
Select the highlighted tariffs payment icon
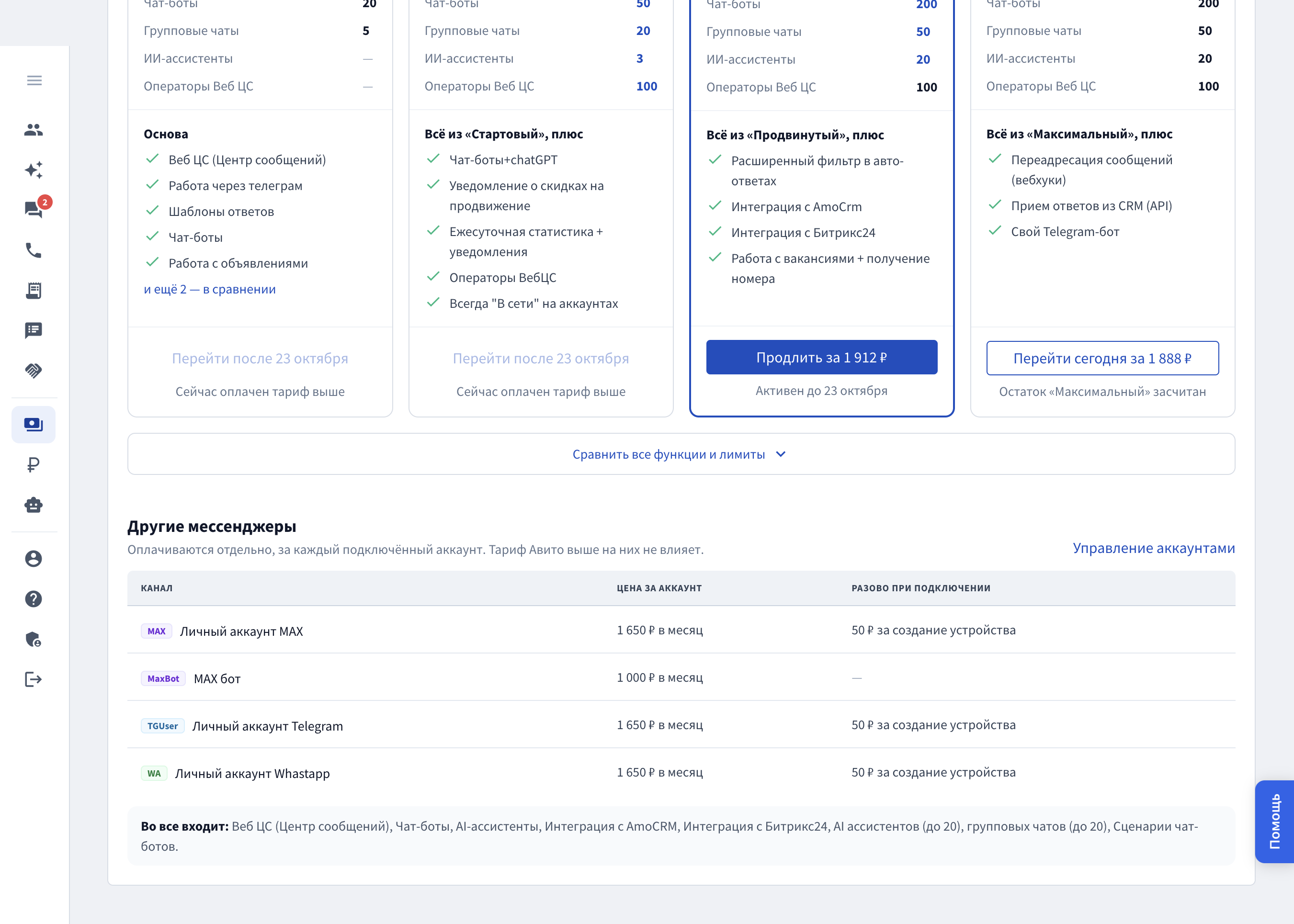point(34,425)
